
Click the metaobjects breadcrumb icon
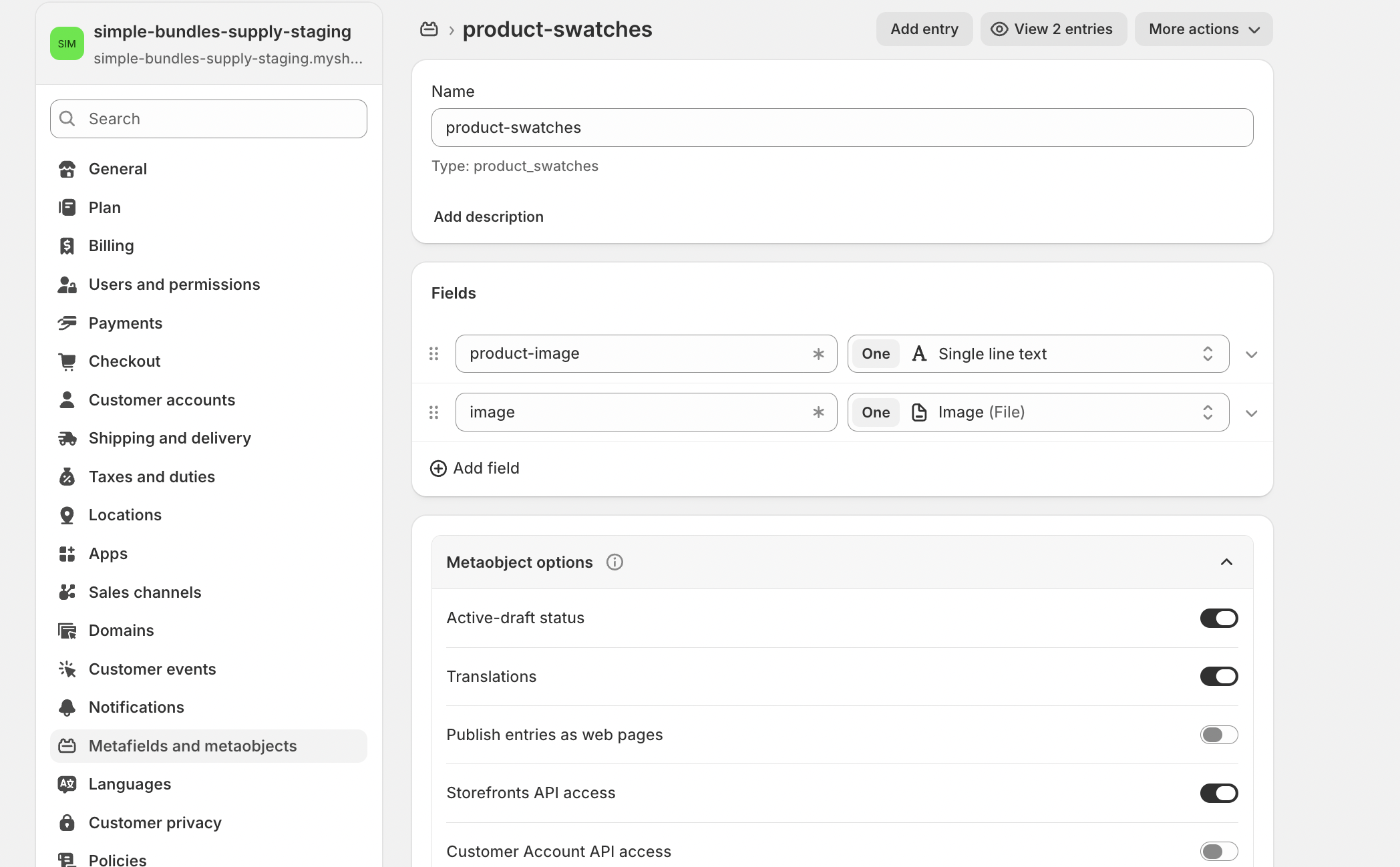pyautogui.click(x=429, y=29)
